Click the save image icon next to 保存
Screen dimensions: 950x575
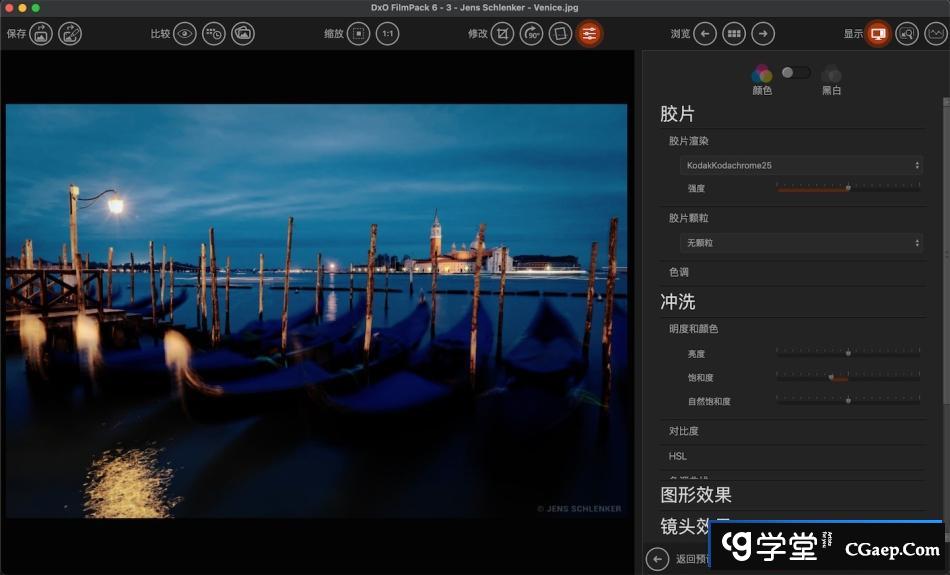pos(41,33)
